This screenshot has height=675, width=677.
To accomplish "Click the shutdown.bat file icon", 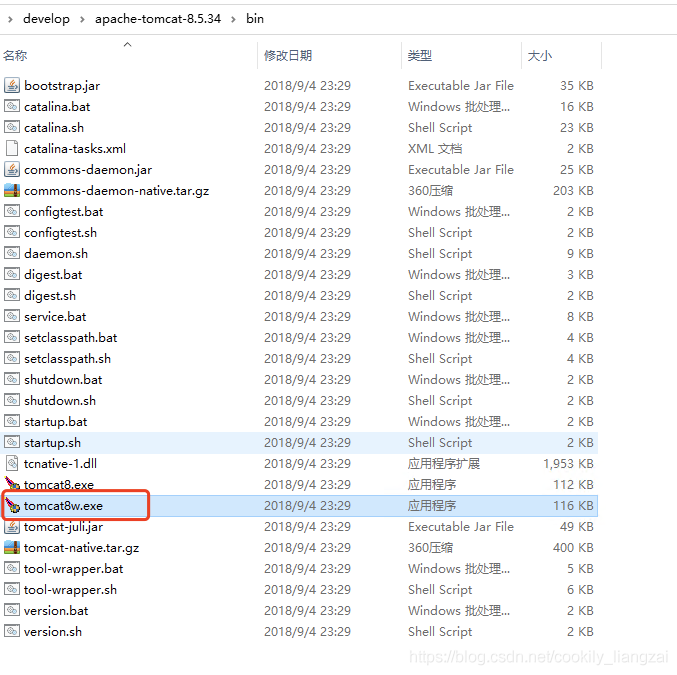I will point(12,380).
